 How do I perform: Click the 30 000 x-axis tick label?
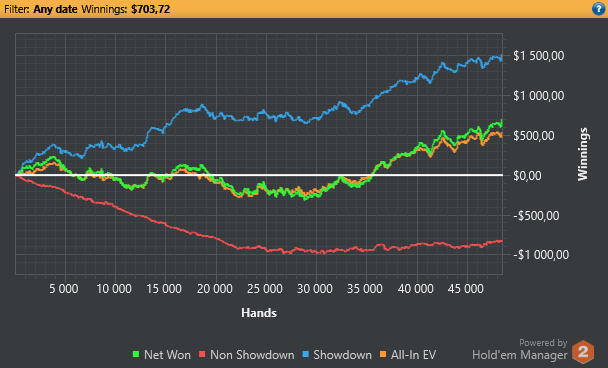[x=315, y=289]
